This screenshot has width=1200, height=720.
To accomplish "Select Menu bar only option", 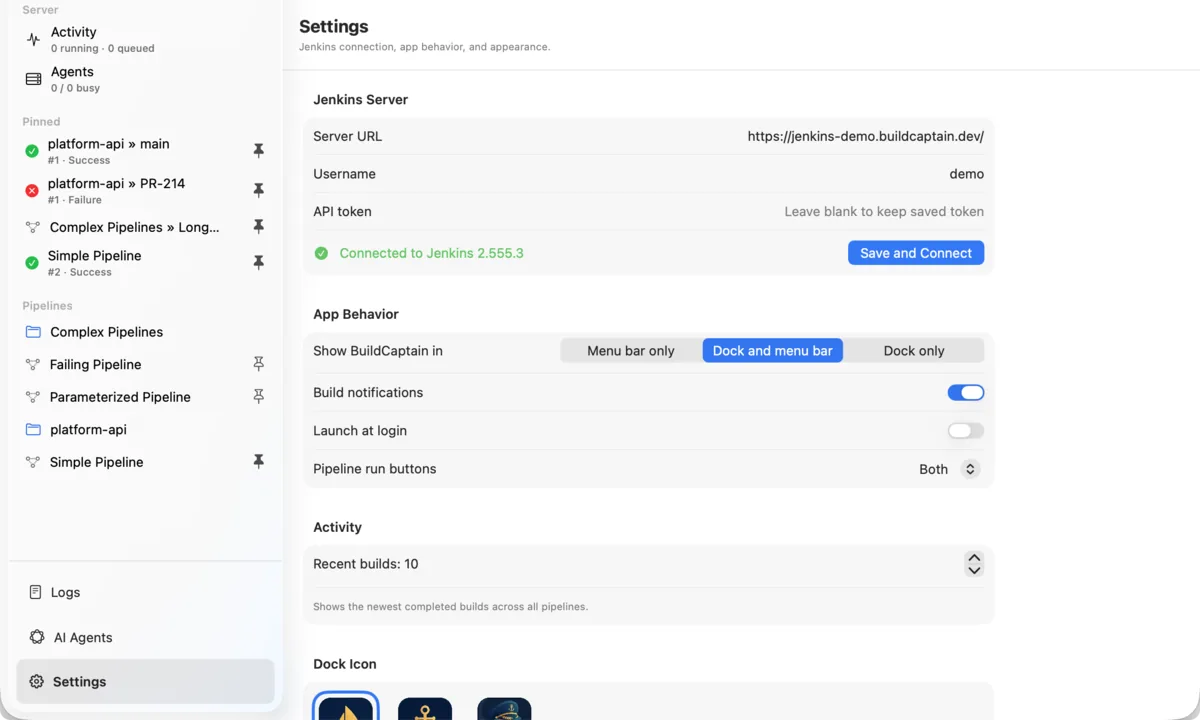I will tap(631, 351).
